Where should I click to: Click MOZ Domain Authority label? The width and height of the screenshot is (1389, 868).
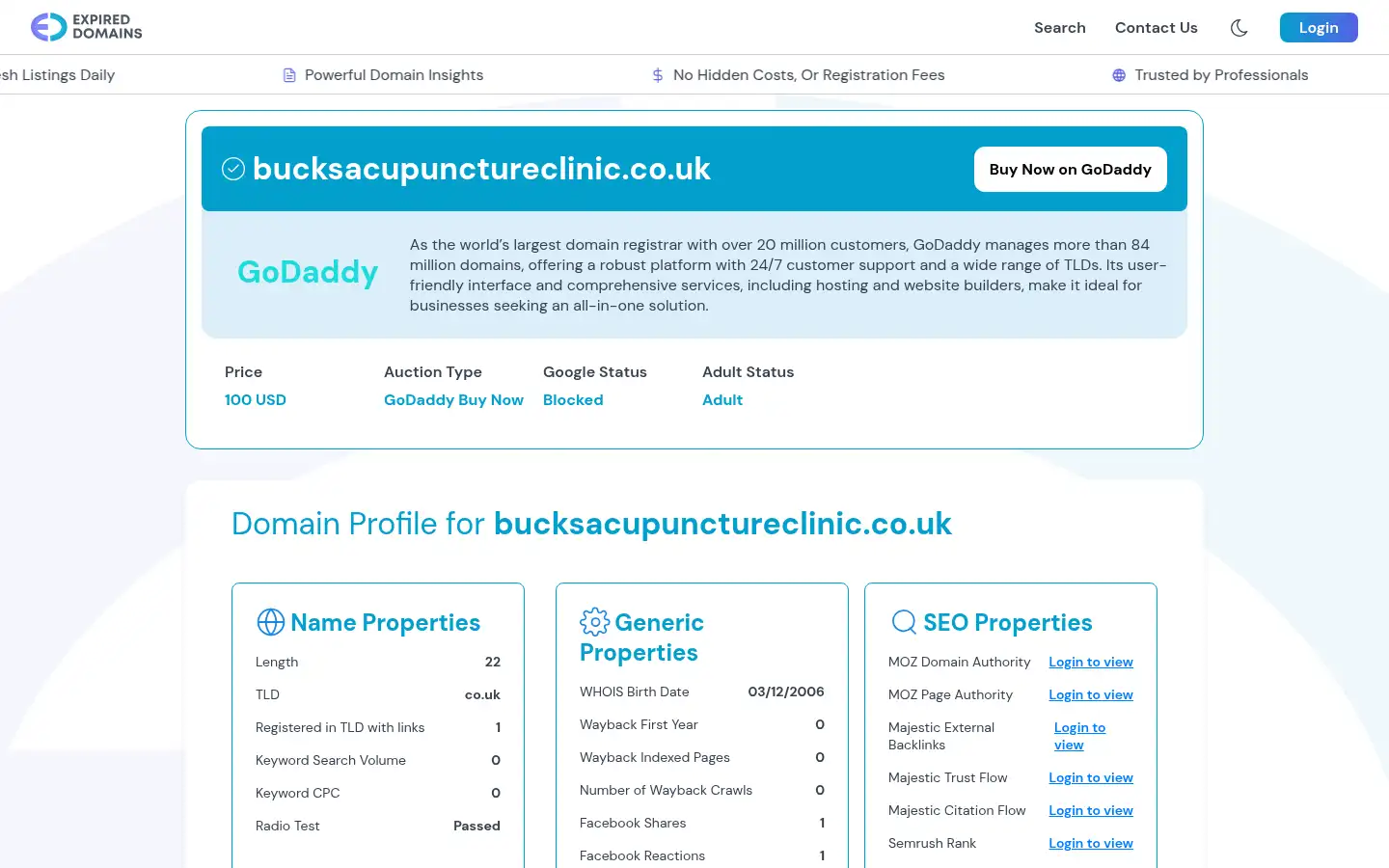(959, 662)
